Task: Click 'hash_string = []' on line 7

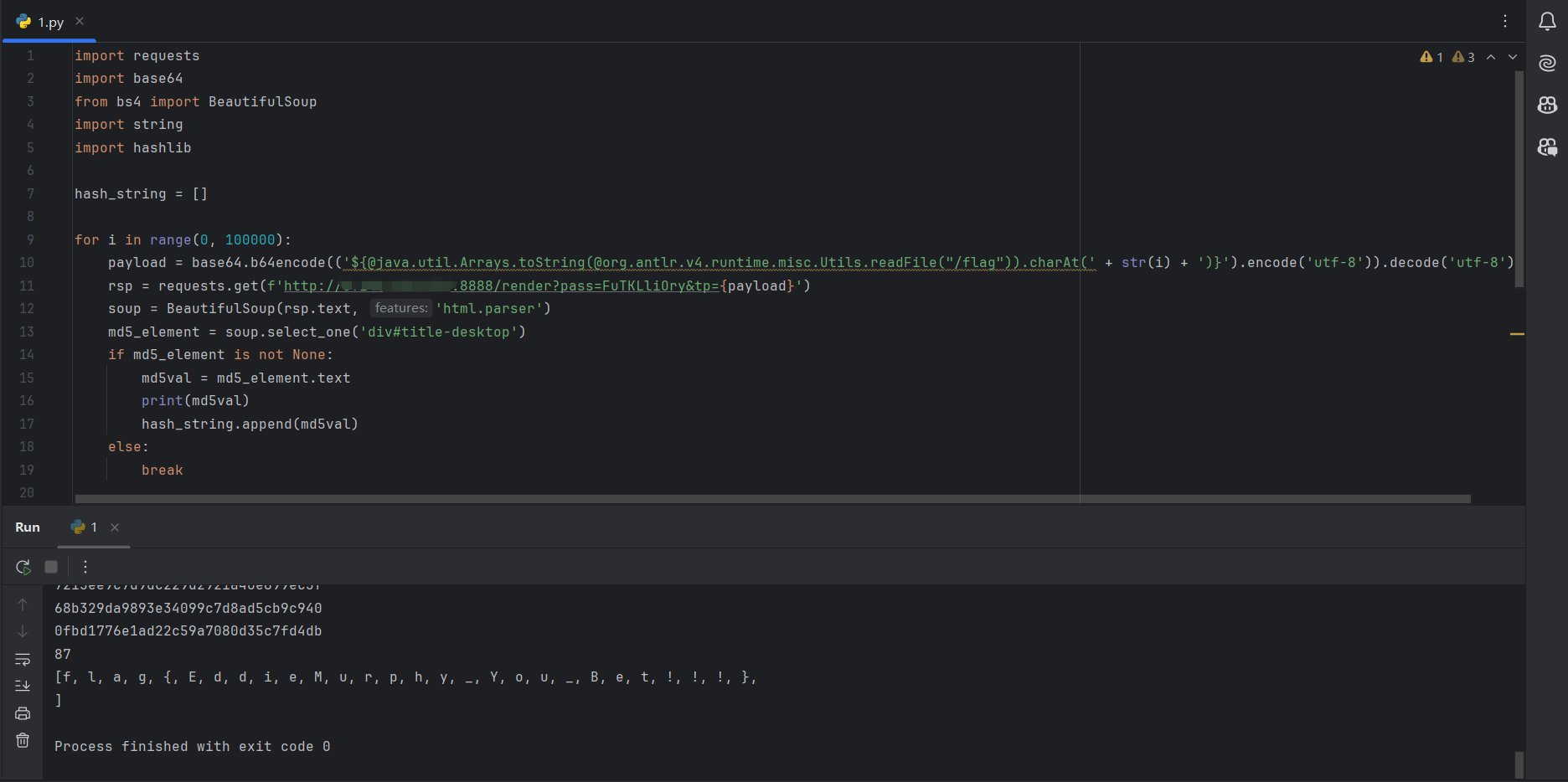Action: point(141,193)
